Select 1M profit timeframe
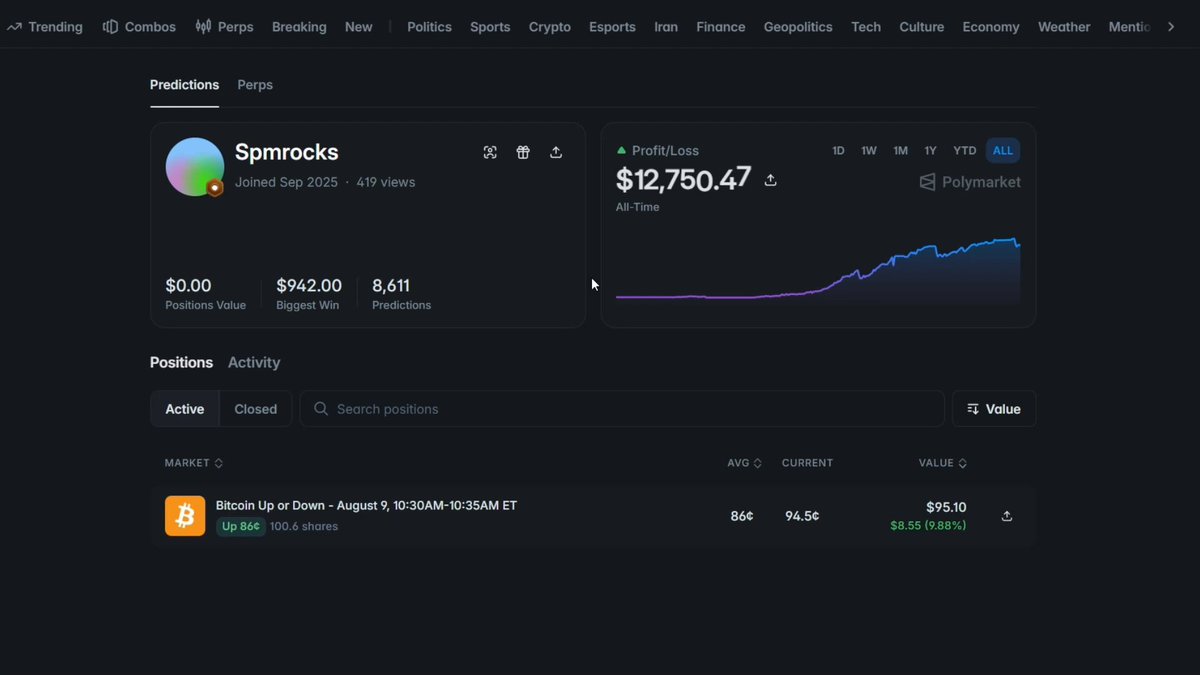 pyautogui.click(x=900, y=151)
